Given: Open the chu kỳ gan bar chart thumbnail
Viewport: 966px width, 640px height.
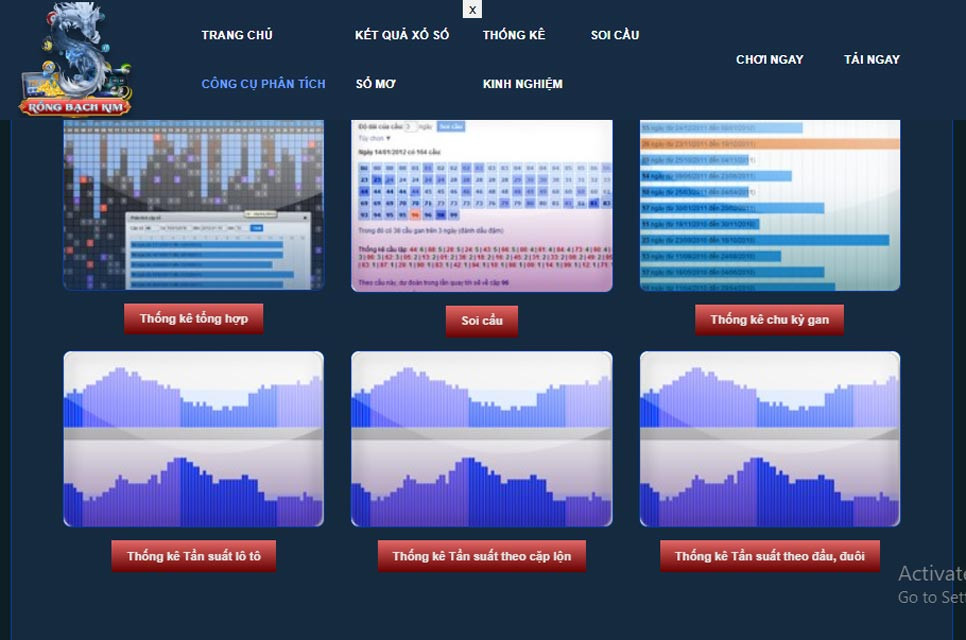Looking at the screenshot, I should [x=769, y=205].
